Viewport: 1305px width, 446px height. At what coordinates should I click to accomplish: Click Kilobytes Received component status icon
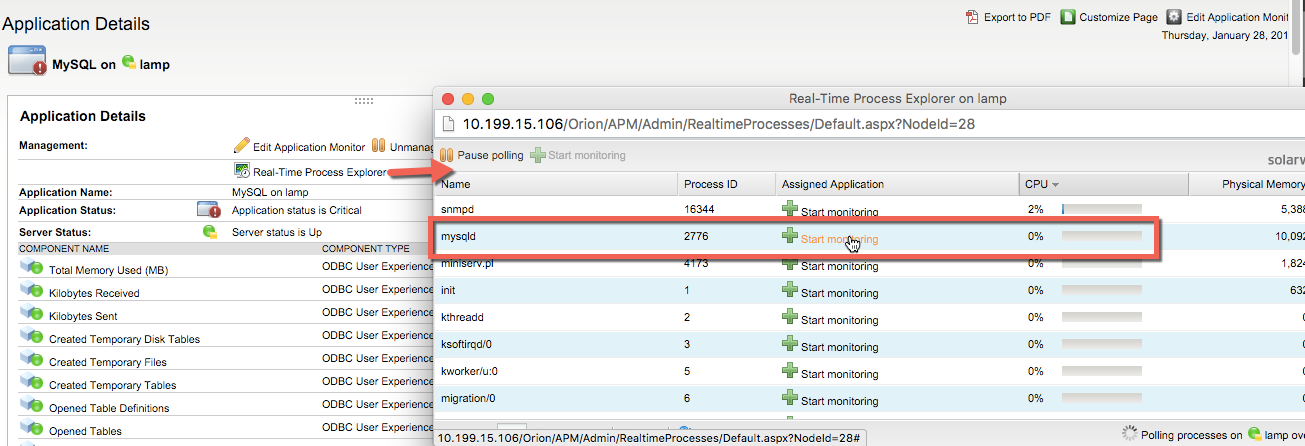point(31,291)
